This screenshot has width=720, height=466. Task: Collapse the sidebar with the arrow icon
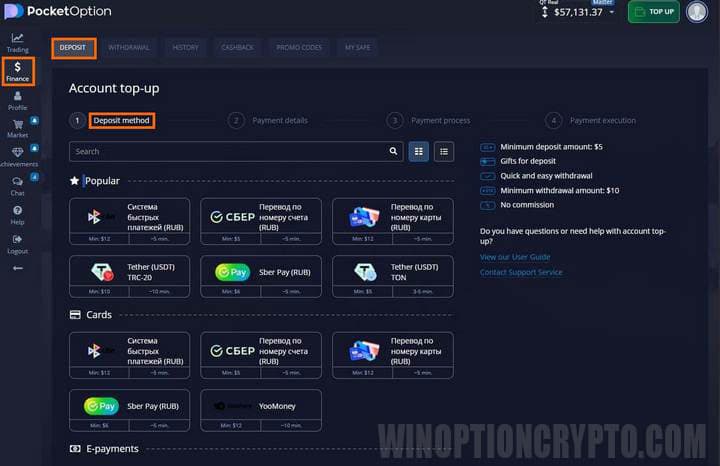click(17, 268)
